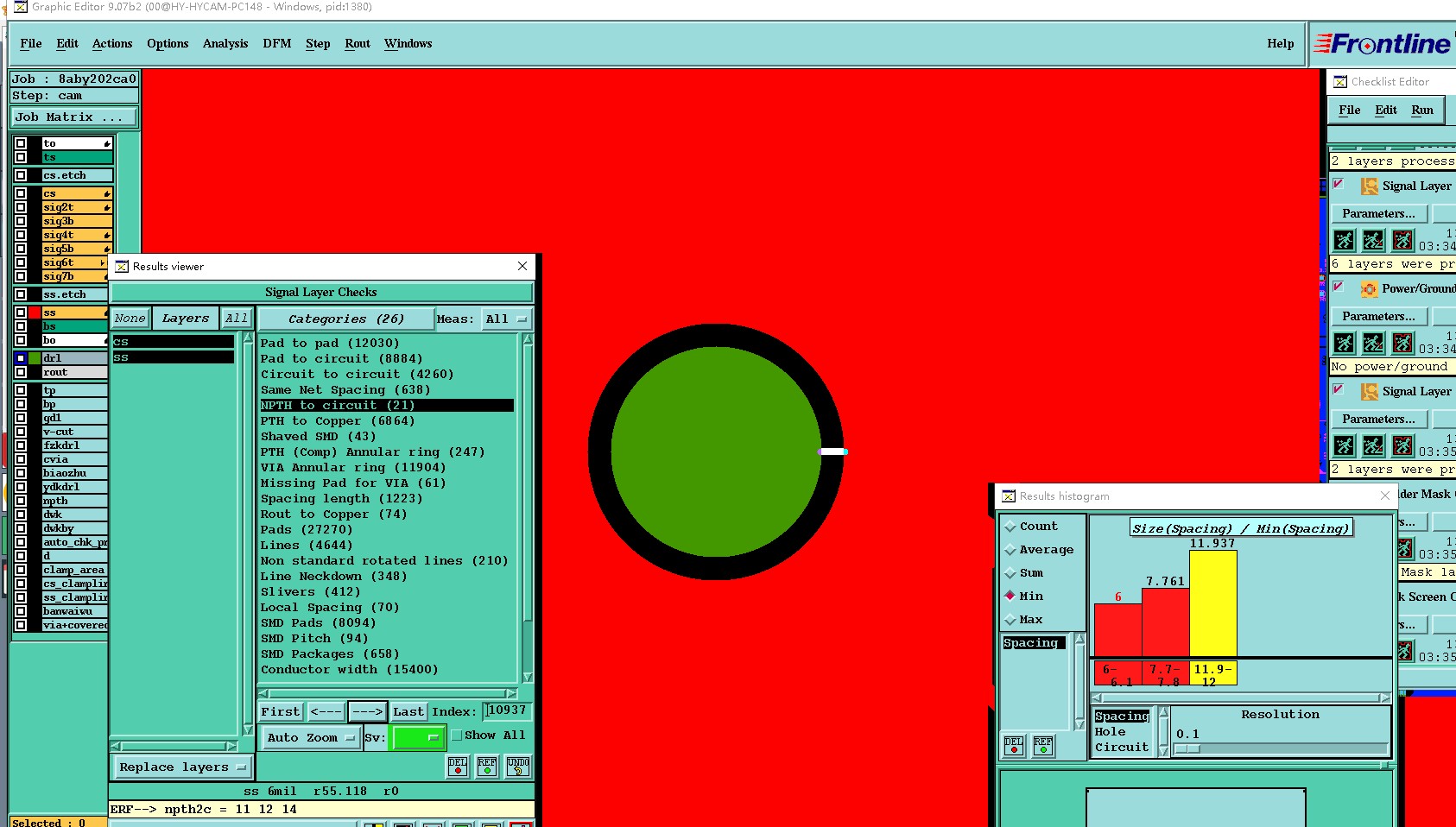Click the green color swatch of drl layer
1456x827 pixels.
coord(35,358)
